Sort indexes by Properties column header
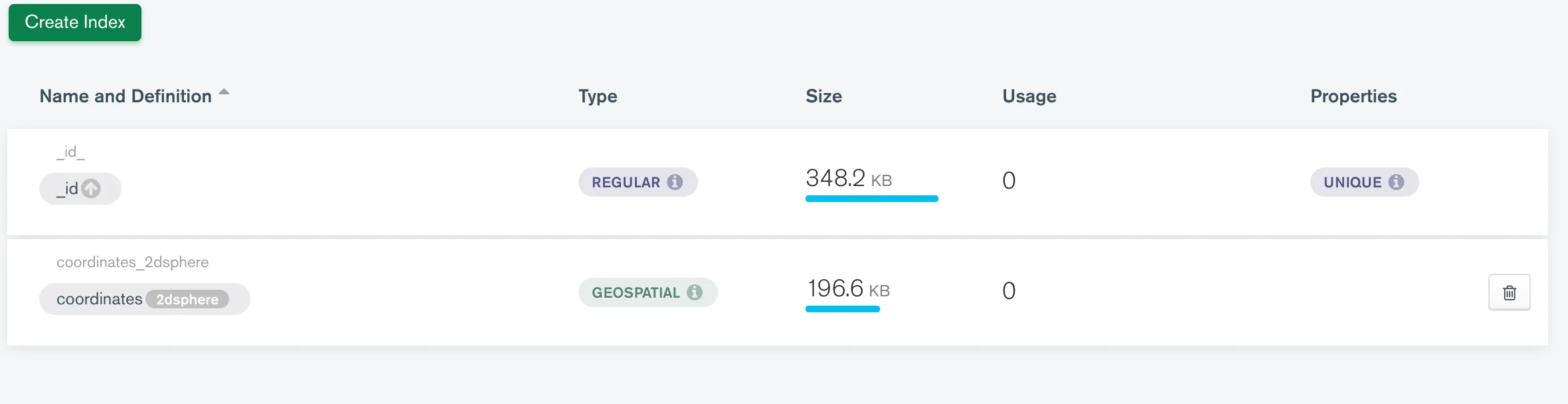 pos(1353,96)
